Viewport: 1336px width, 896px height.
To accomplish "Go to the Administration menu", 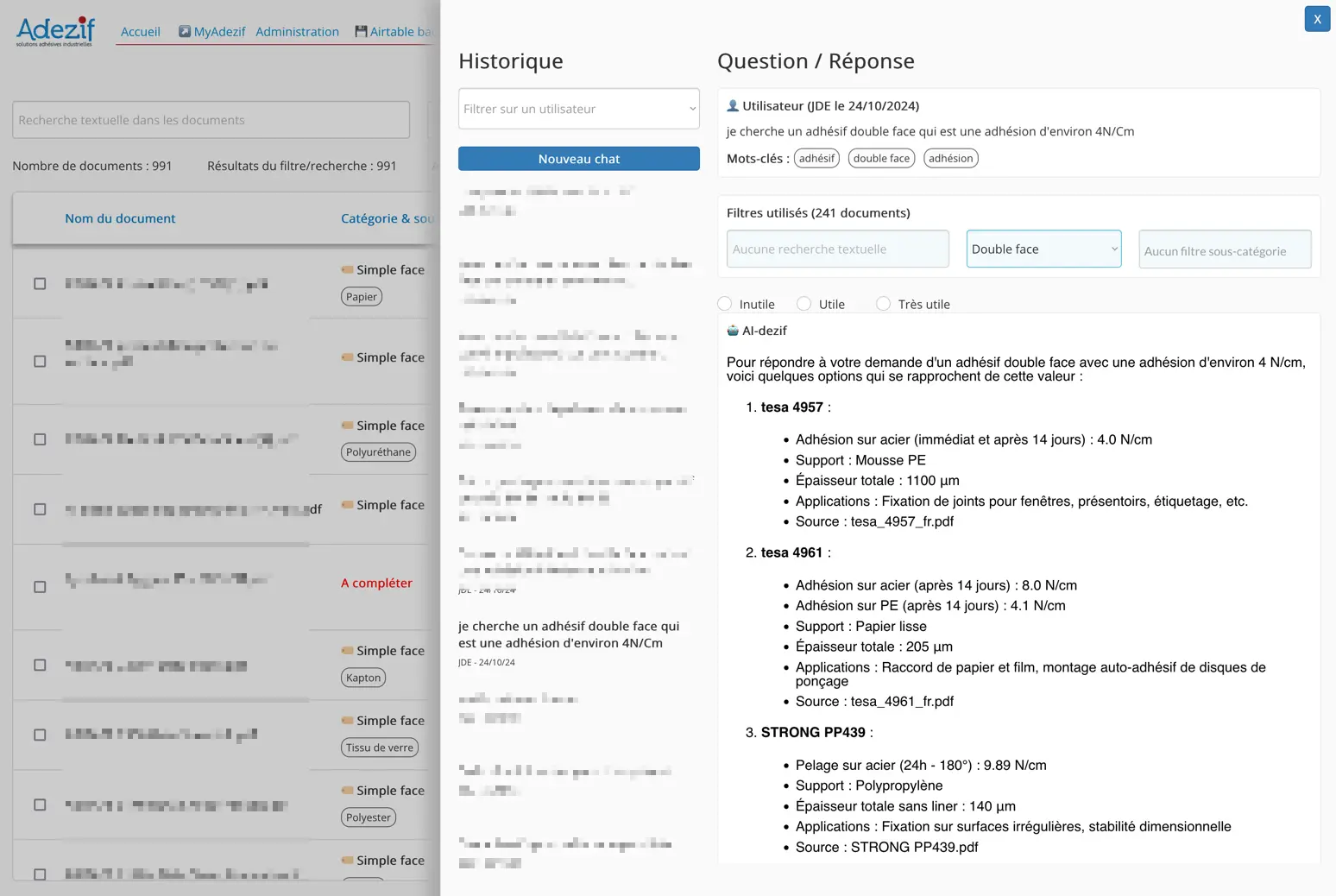I will [297, 32].
